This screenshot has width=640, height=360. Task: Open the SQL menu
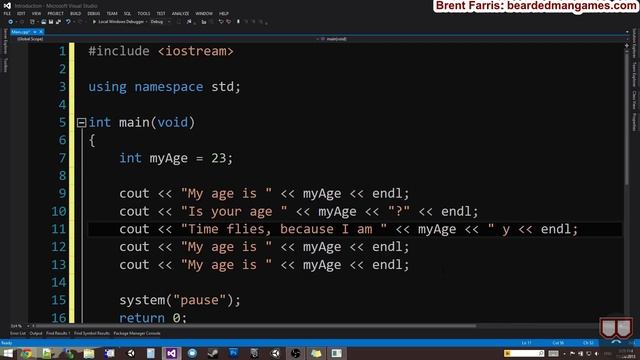(127, 13)
